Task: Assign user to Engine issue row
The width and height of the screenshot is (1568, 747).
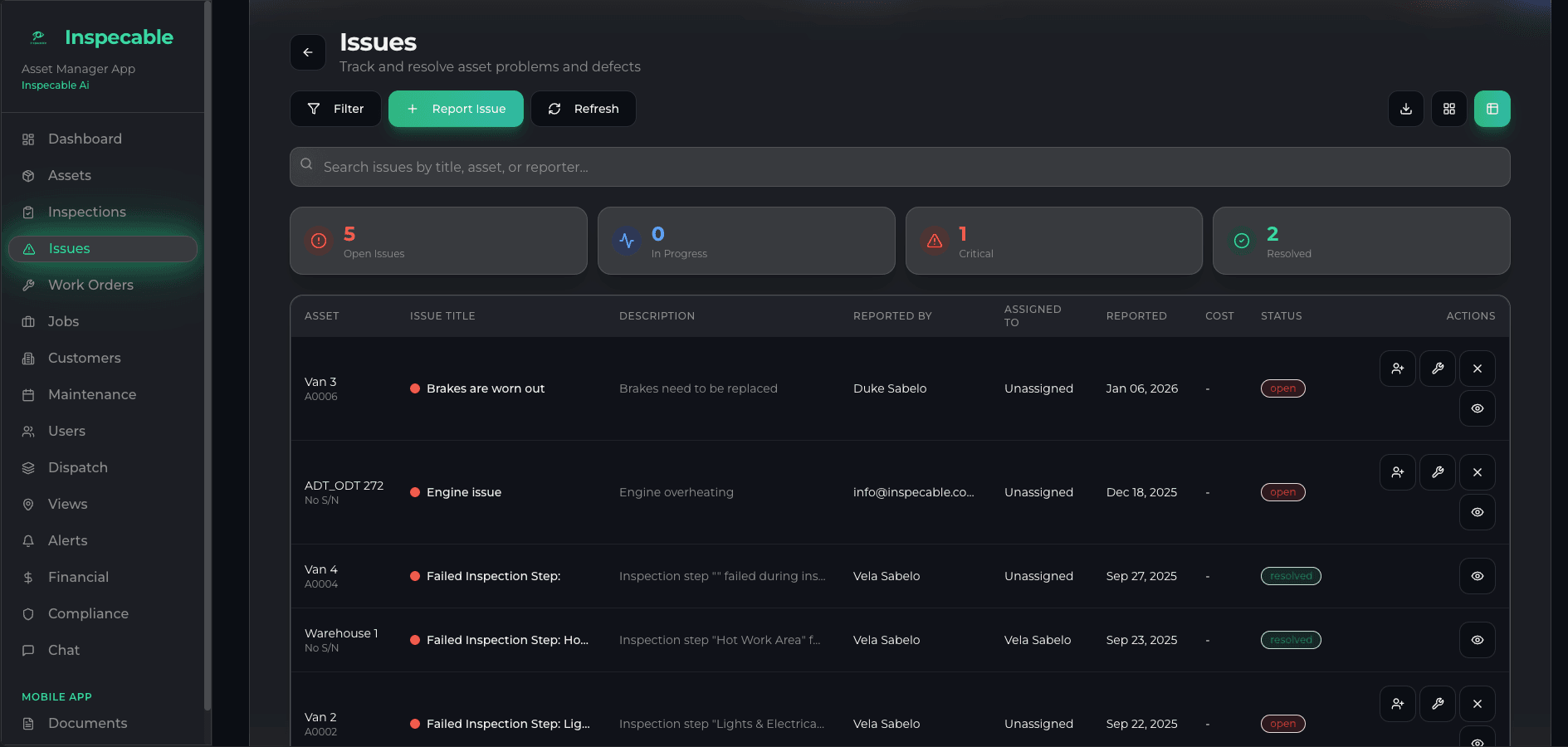Action: tap(1398, 472)
